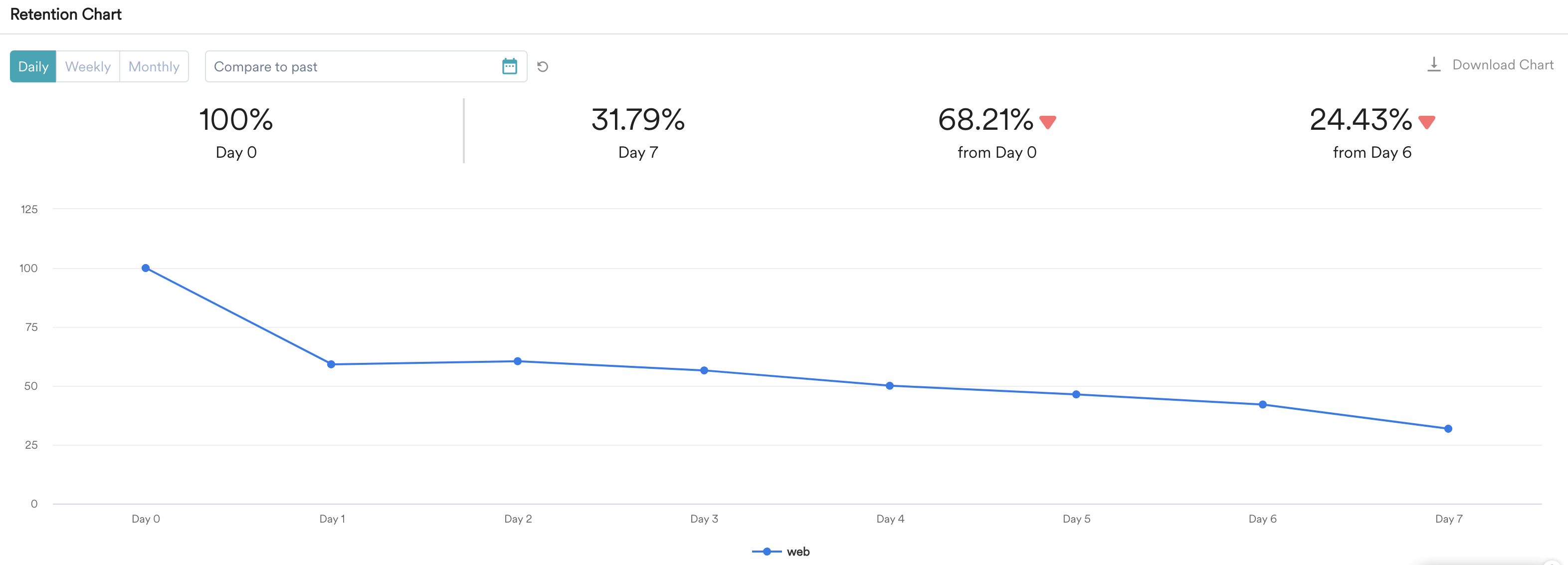Viewport: 1568px width, 565px height.
Task: Select the Daily interval tab
Action: pos(33,66)
